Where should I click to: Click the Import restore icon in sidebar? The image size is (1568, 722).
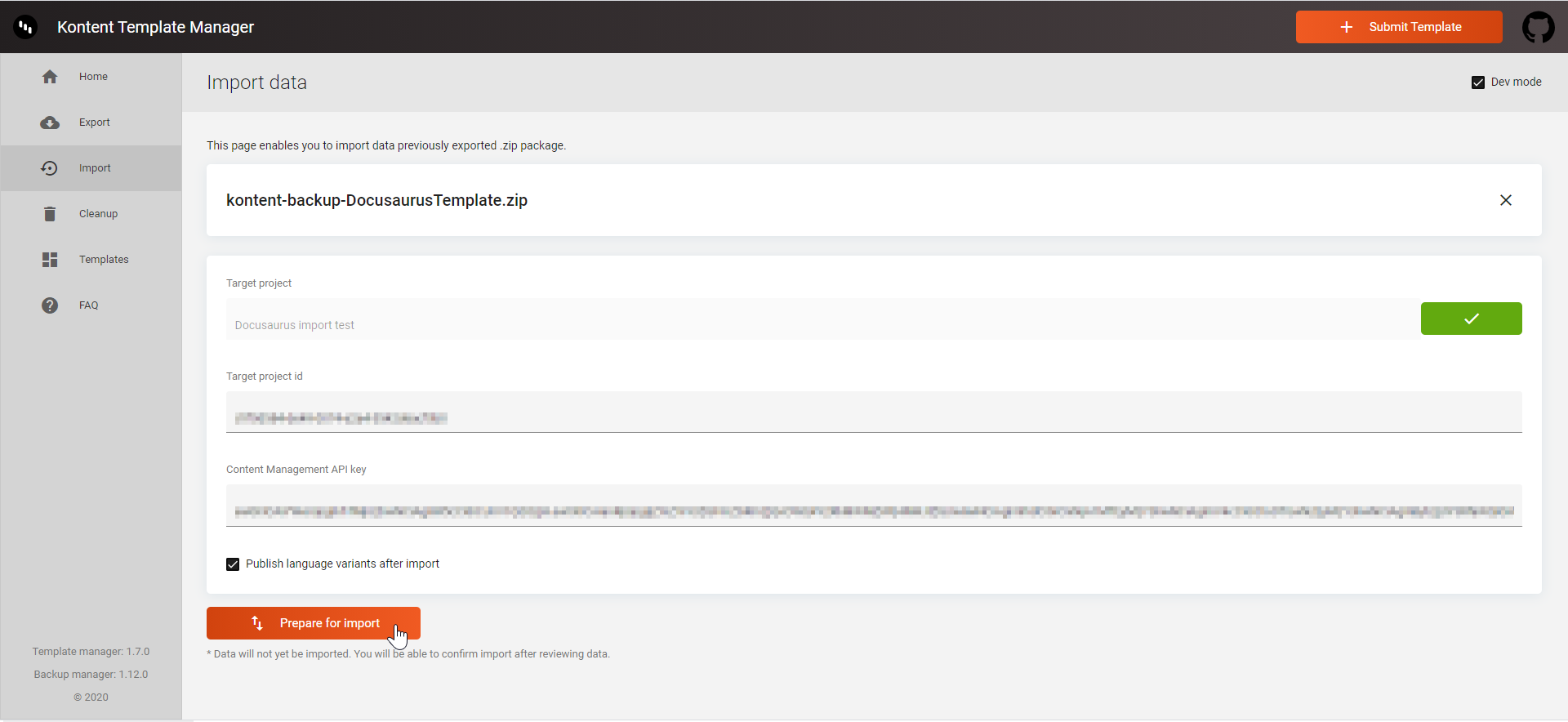click(50, 168)
